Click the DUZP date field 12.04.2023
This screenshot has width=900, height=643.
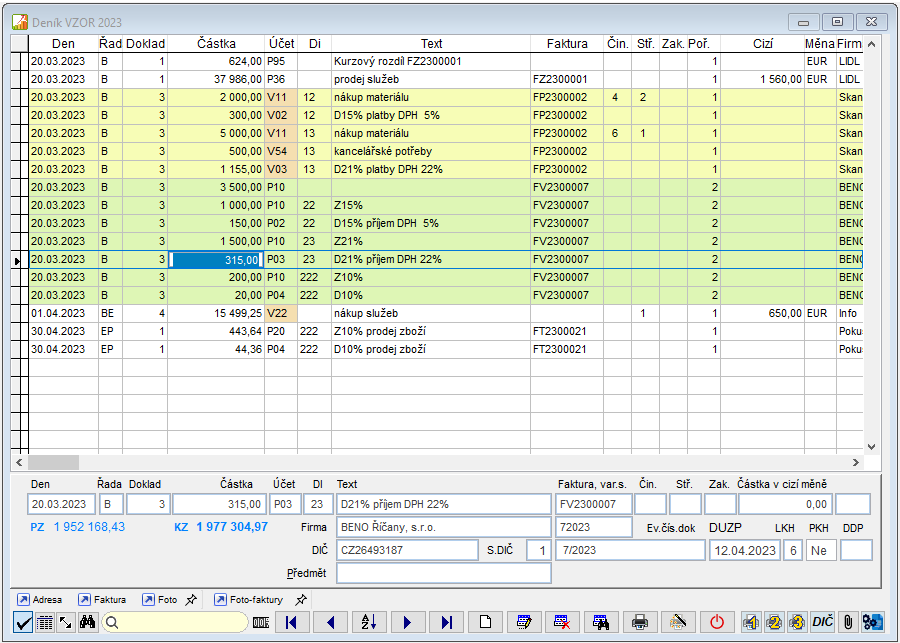pyautogui.click(x=744, y=551)
